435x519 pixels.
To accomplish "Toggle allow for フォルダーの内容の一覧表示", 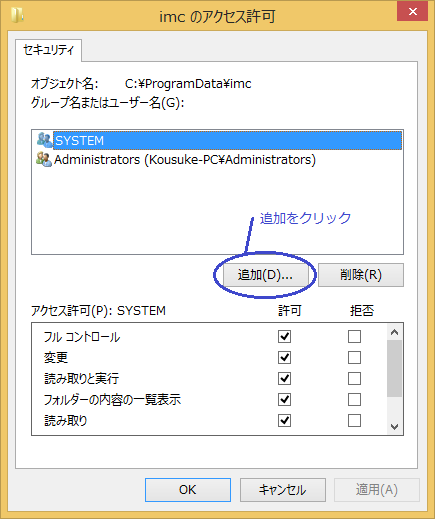I will (x=284, y=399).
